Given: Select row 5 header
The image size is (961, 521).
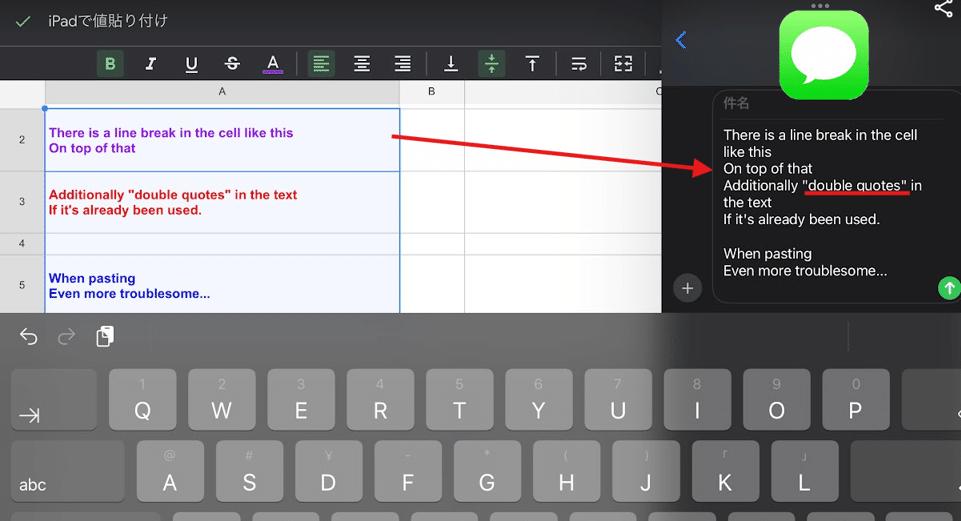Looking at the screenshot, I should 22,284.
